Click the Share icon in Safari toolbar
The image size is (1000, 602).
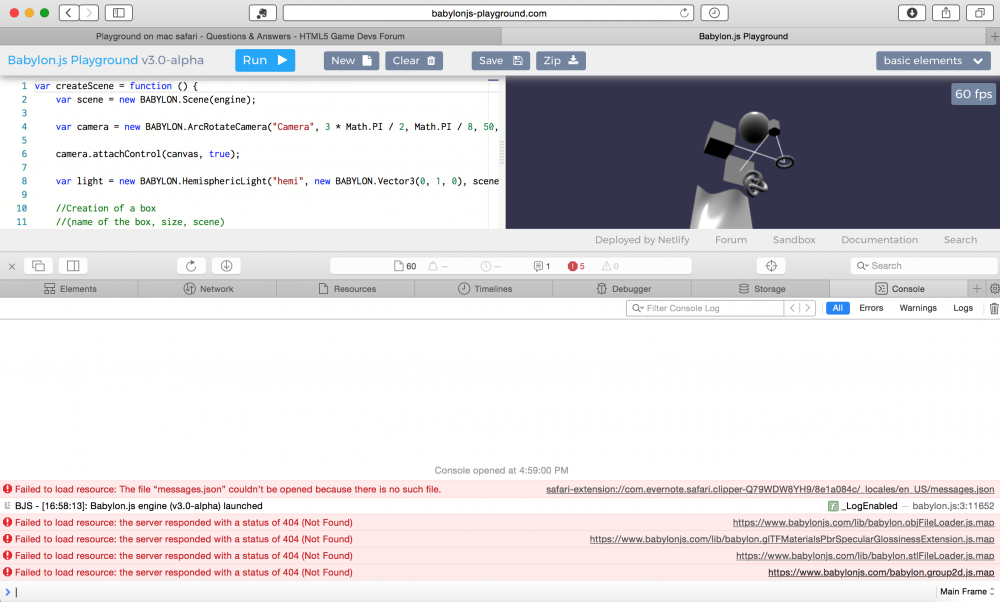coord(946,13)
